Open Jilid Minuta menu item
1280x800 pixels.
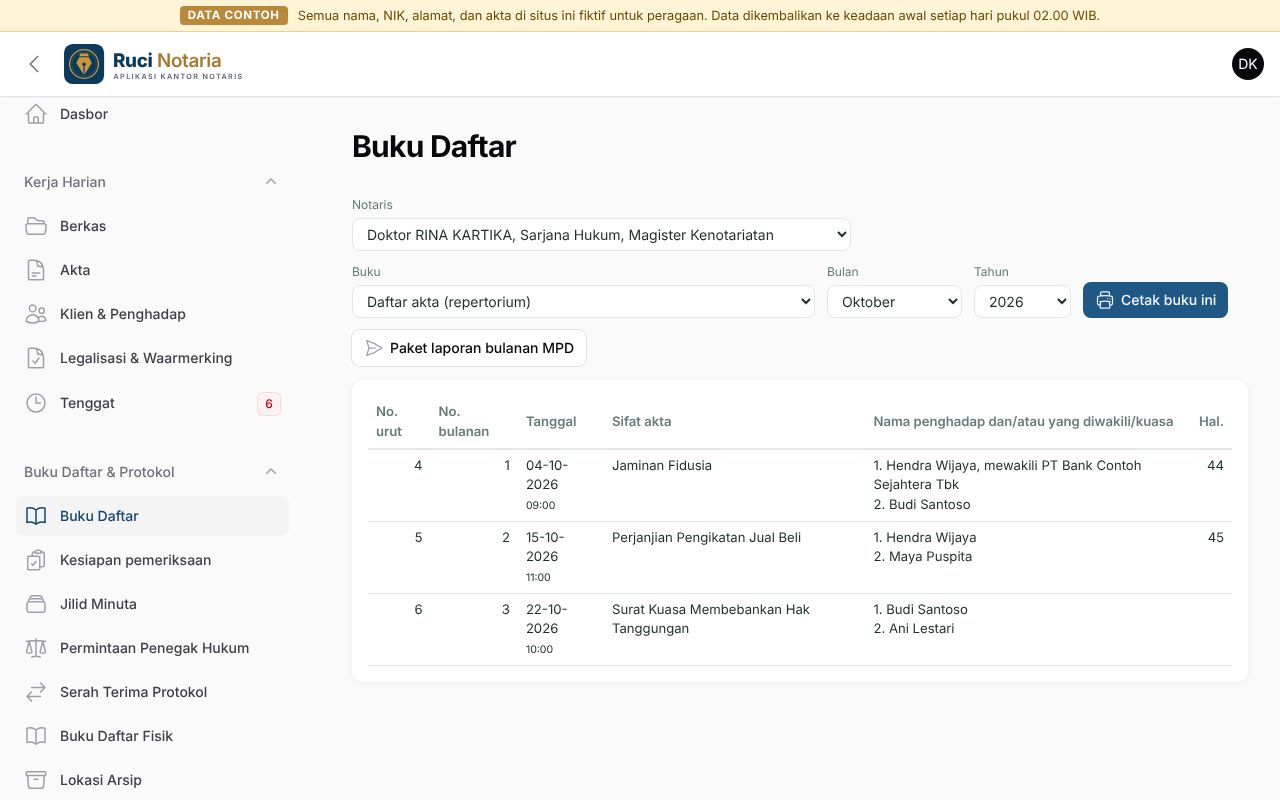click(x=152, y=604)
